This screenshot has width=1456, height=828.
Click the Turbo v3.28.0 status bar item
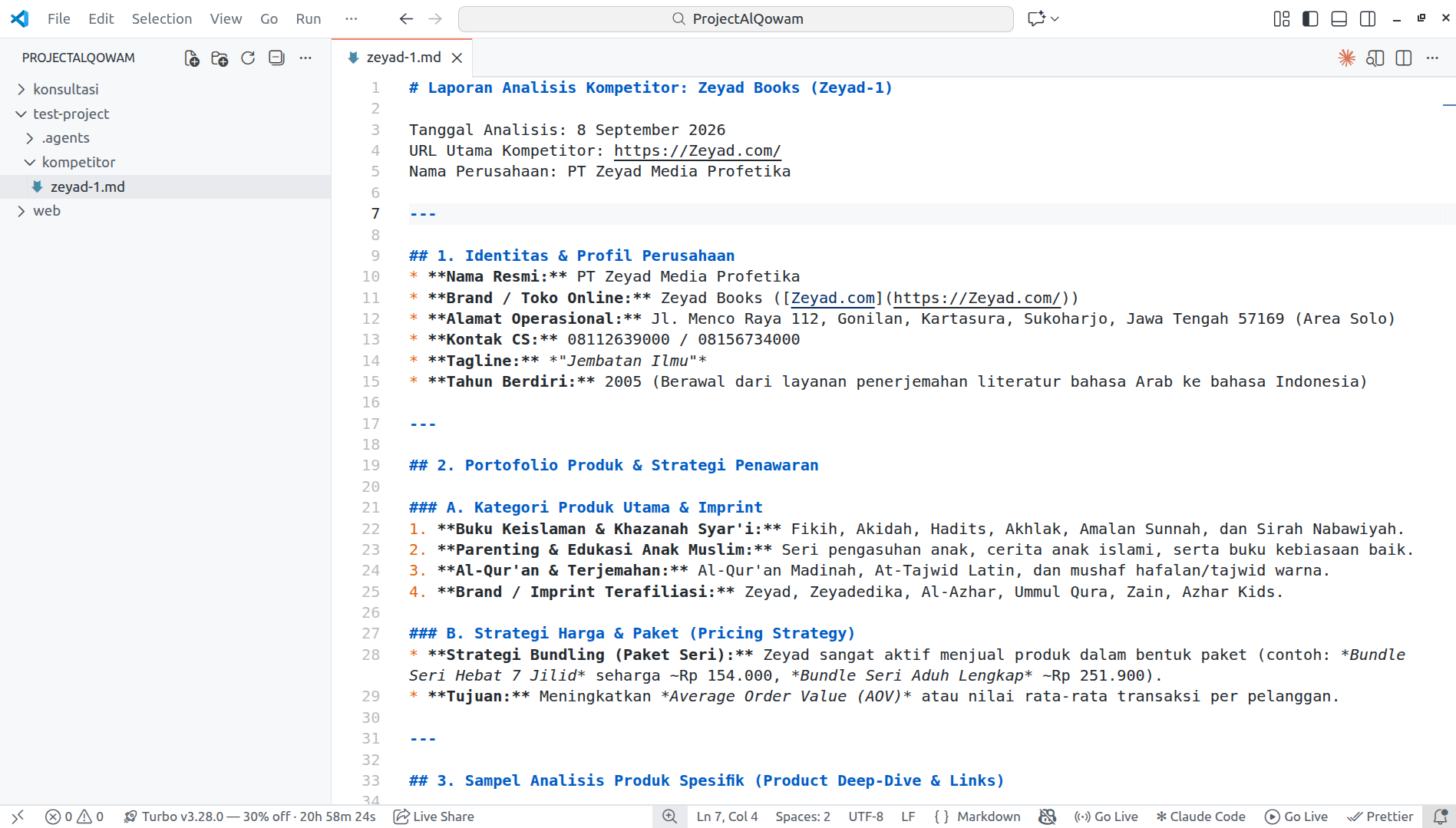(249, 816)
